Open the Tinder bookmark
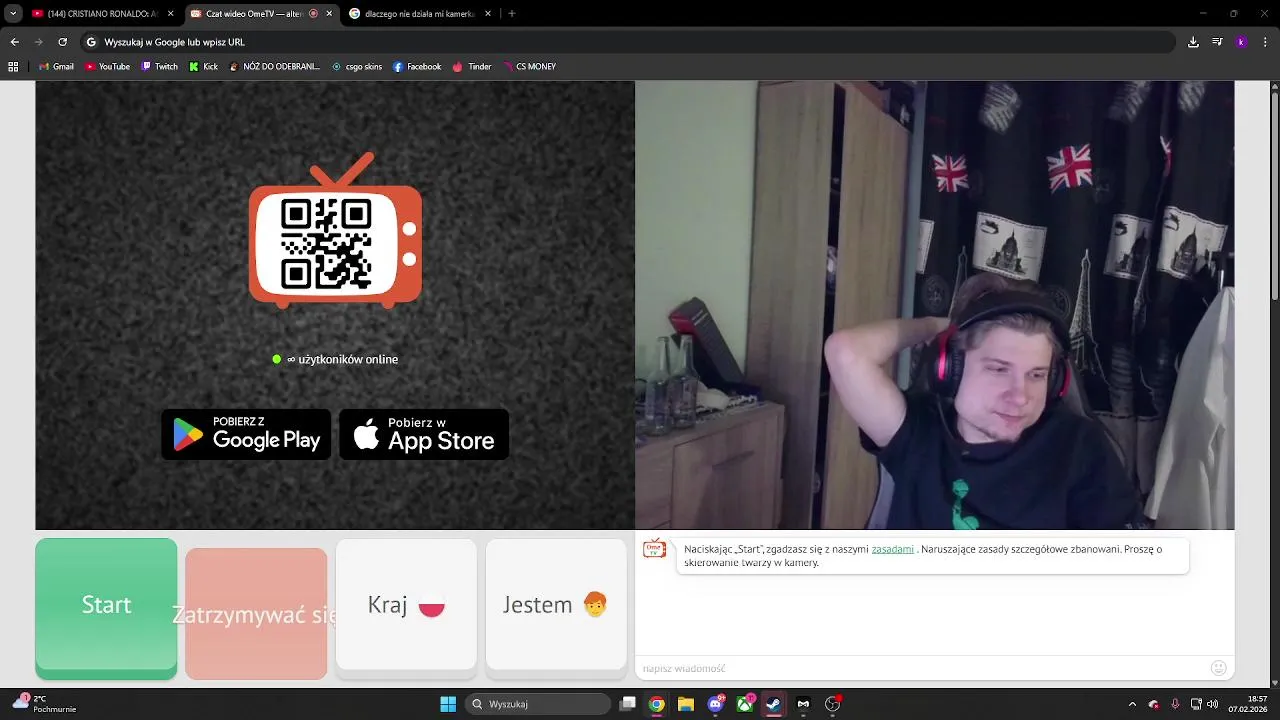This screenshot has height=720, width=1280. pyautogui.click(x=472, y=67)
